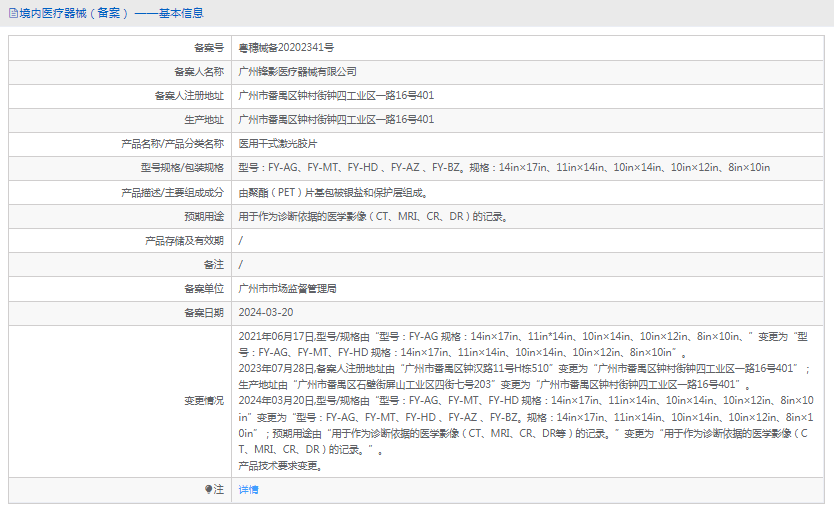
Task: Click the change entry dated 2023年07月28日
Action: [524, 376]
